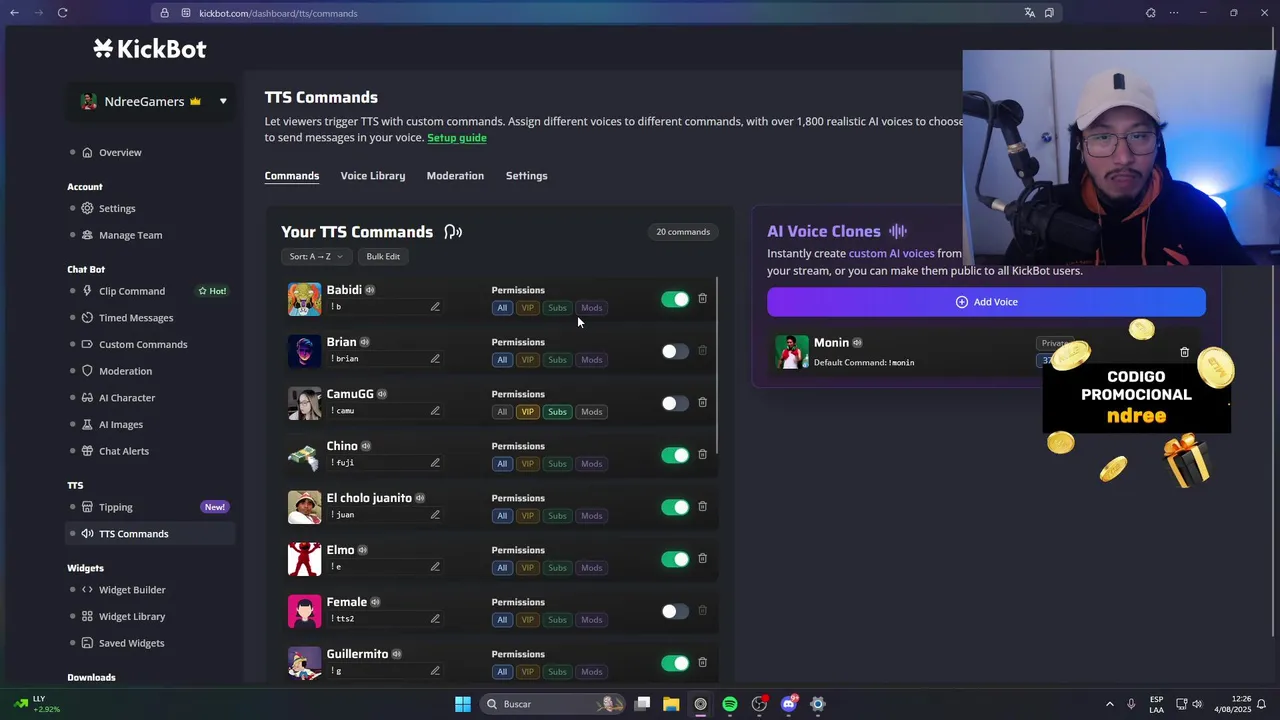Open File Explorer from the taskbar
Viewport: 1280px width, 720px height.
point(671,704)
